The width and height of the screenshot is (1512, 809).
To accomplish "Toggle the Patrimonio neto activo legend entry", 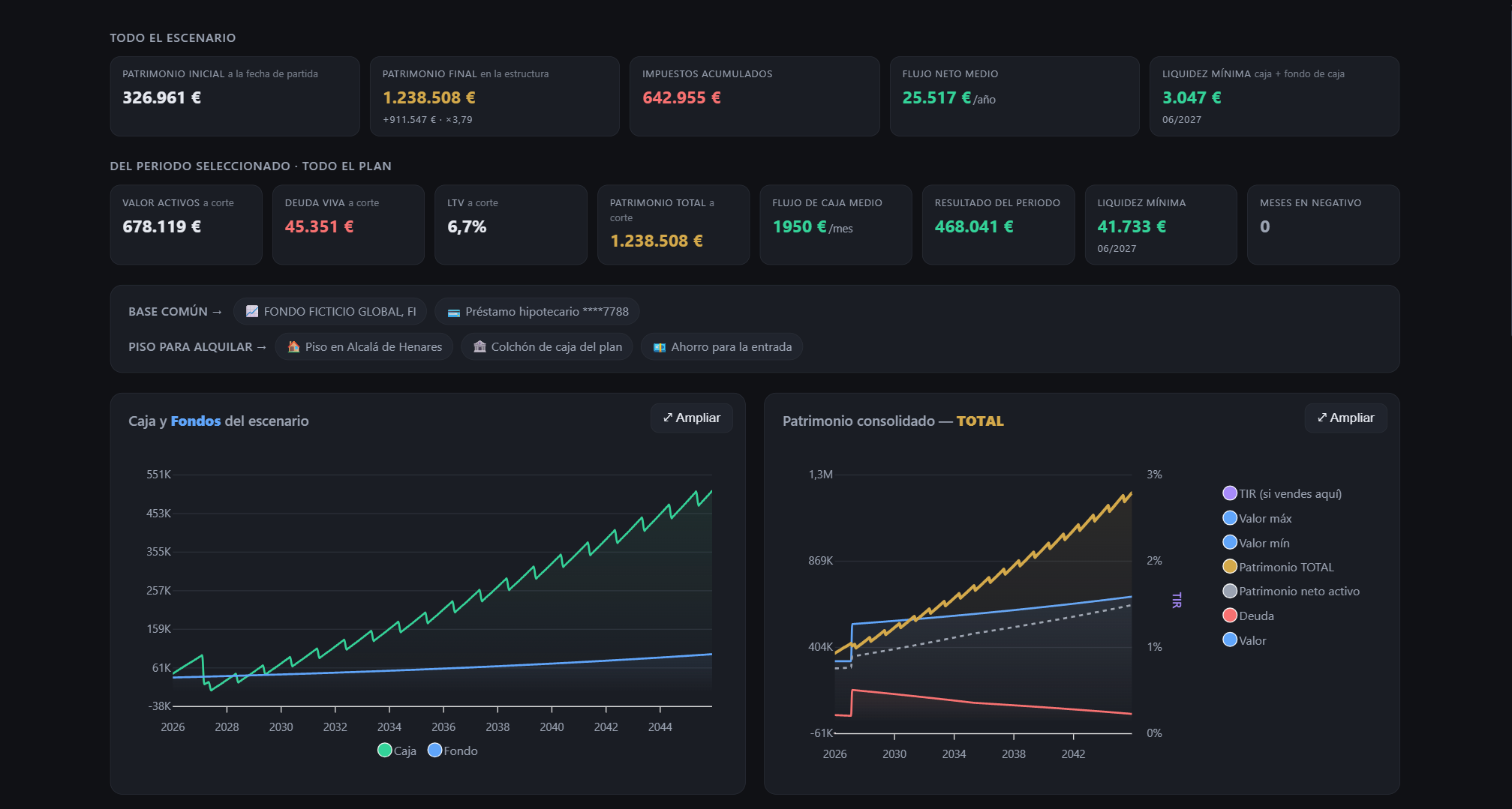I will [x=1291, y=591].
